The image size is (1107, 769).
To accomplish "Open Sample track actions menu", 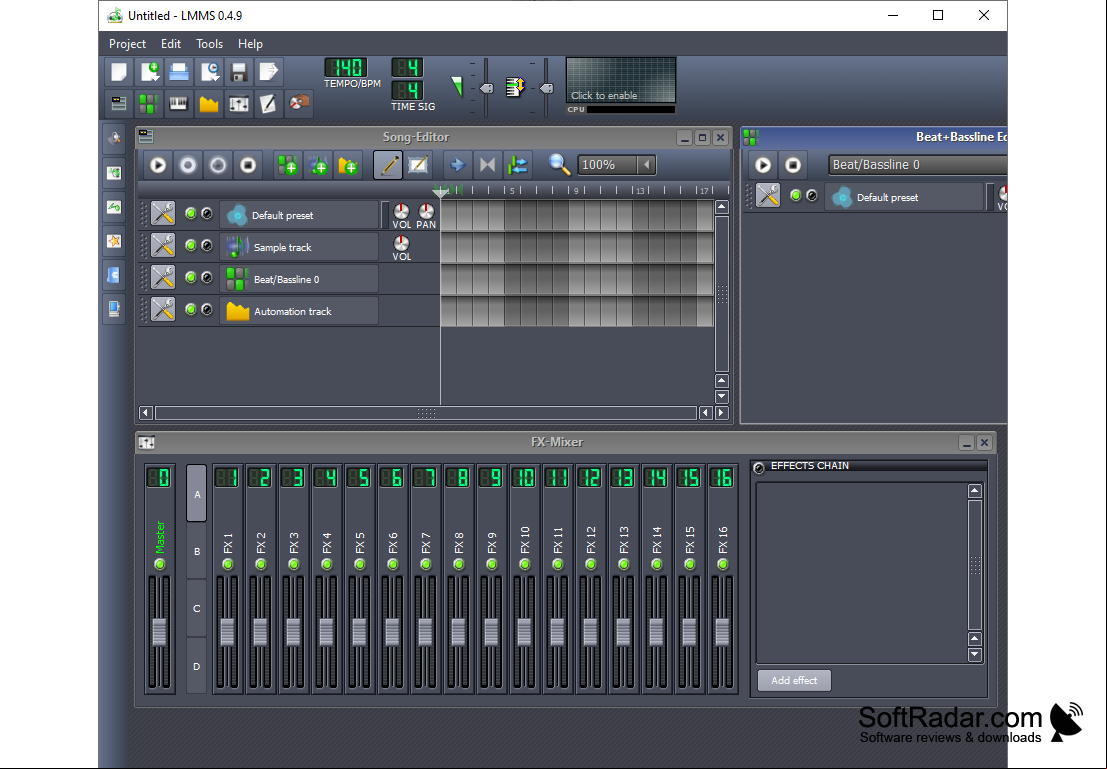I will tap(163, 246).
